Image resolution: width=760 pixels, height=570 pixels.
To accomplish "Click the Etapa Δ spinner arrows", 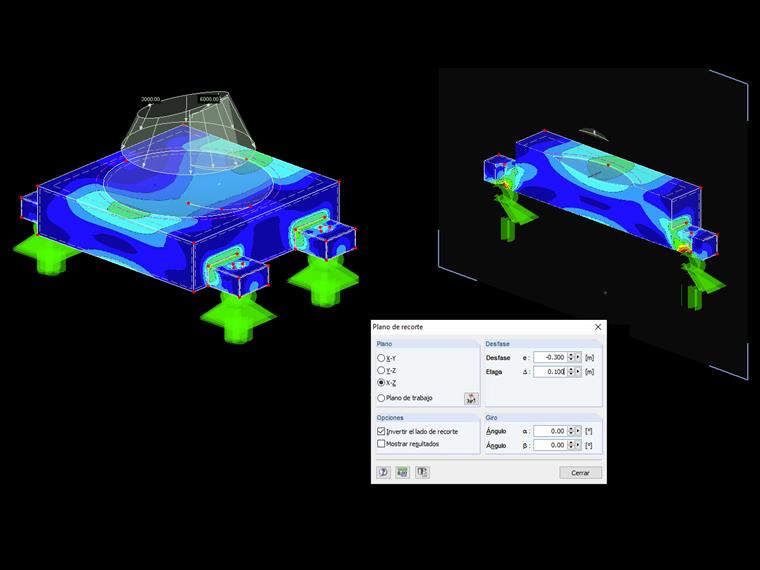I will [570, 372].
